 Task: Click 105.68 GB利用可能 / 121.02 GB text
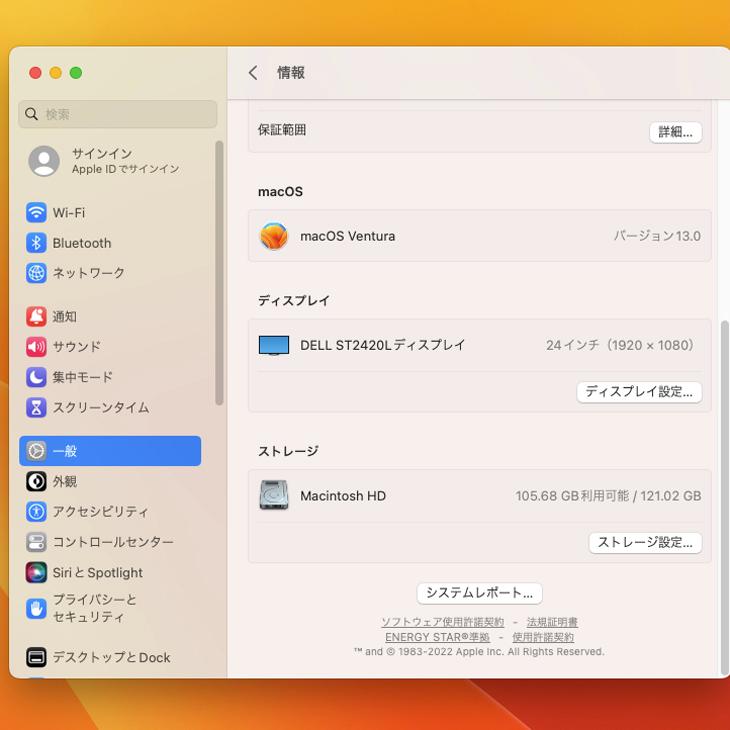608,496
